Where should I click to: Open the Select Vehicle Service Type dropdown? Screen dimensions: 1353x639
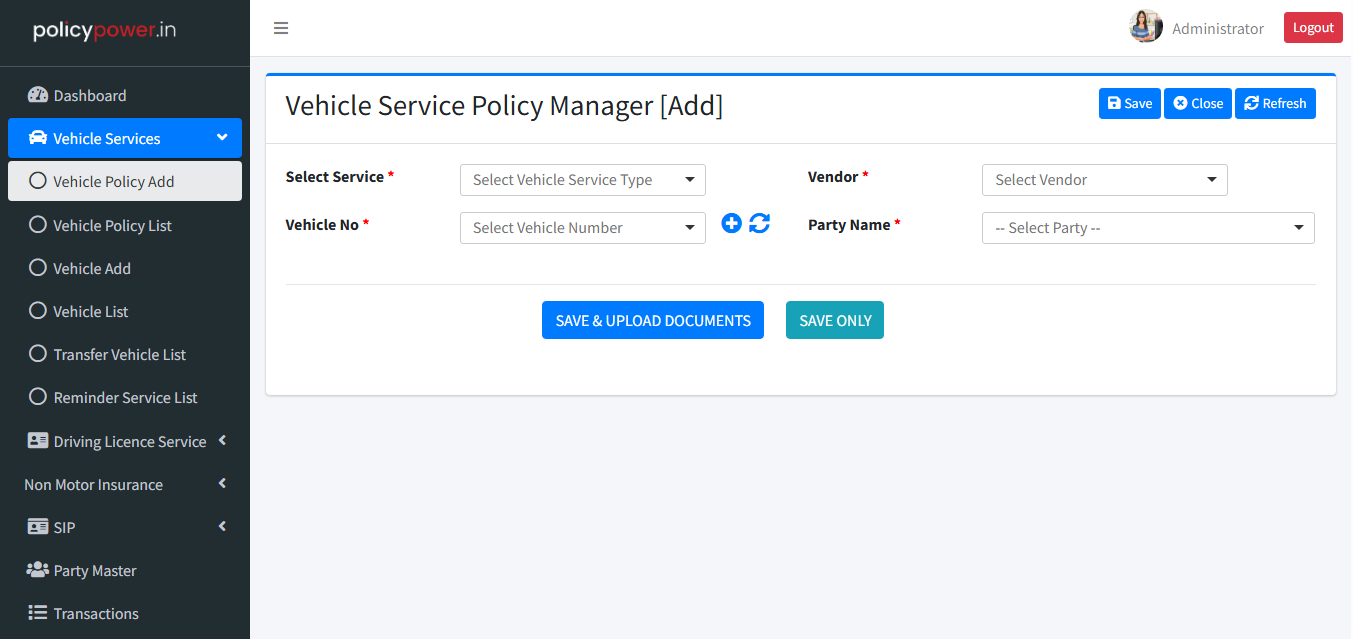click(582, 180)
